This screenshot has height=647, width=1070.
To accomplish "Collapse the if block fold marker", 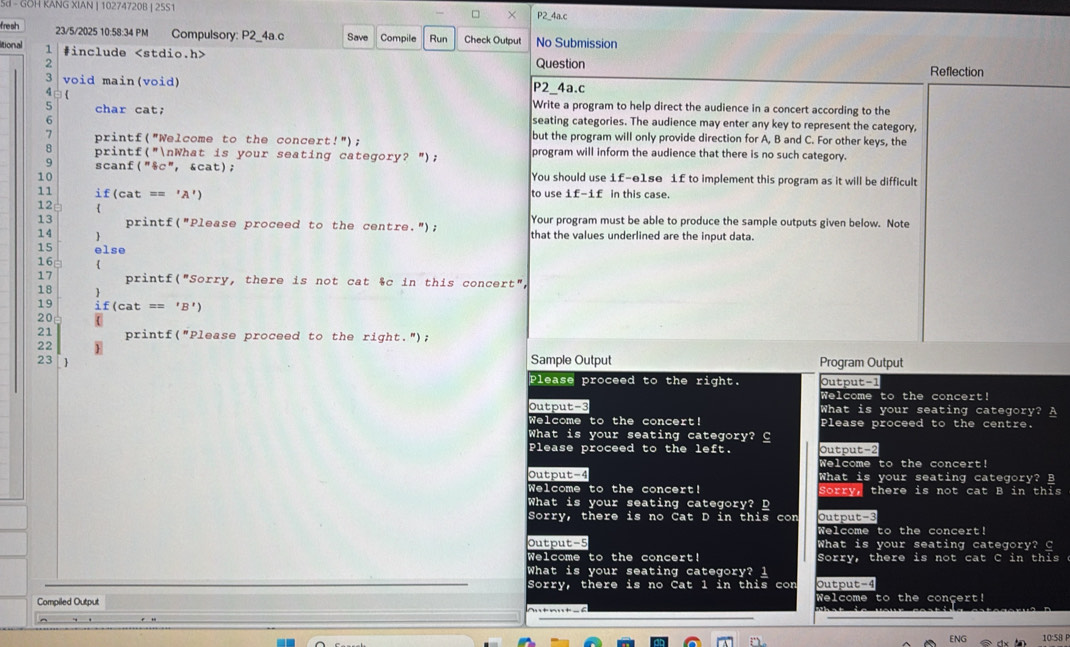I will [x=58, y=206].
